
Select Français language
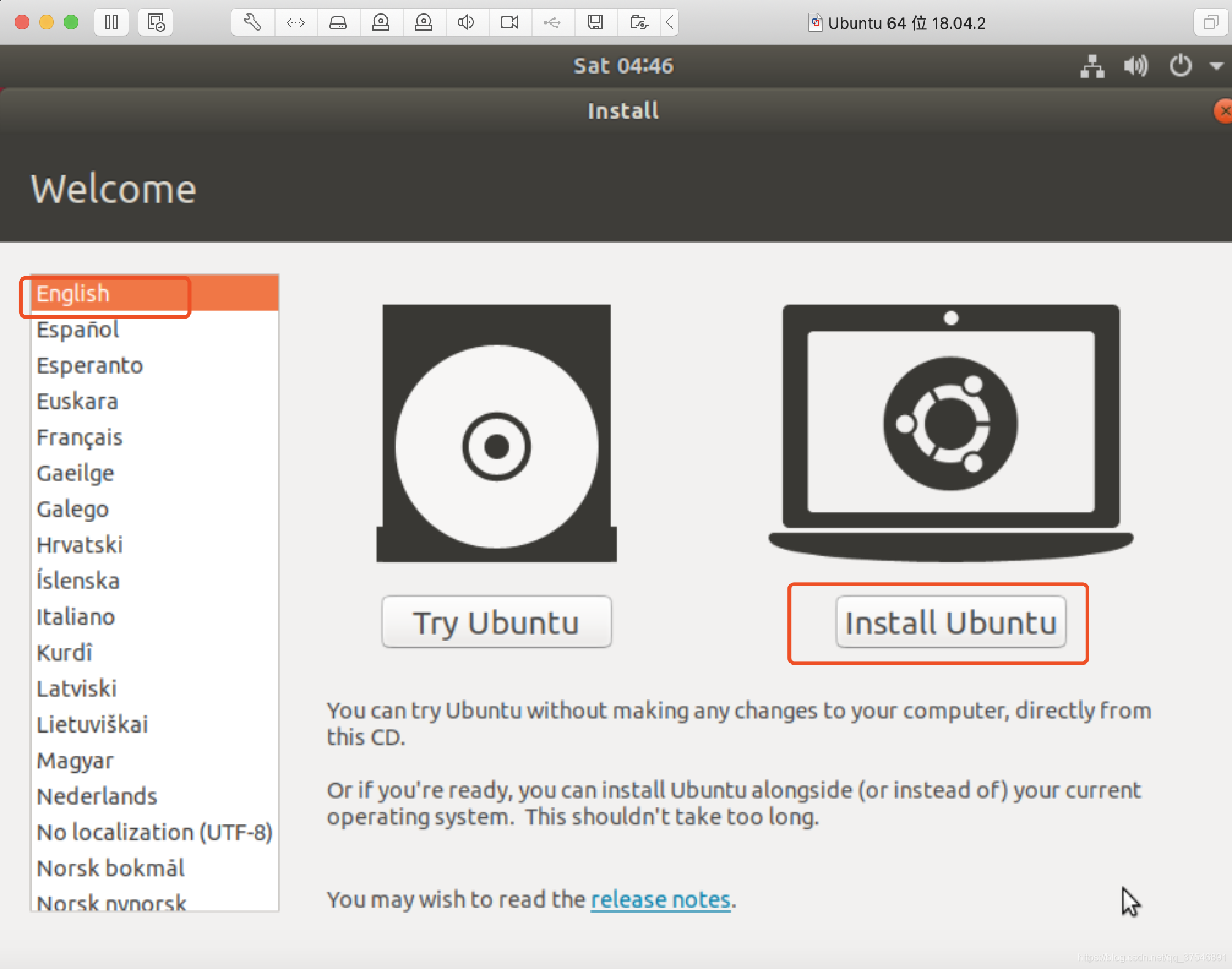[155, 437]
